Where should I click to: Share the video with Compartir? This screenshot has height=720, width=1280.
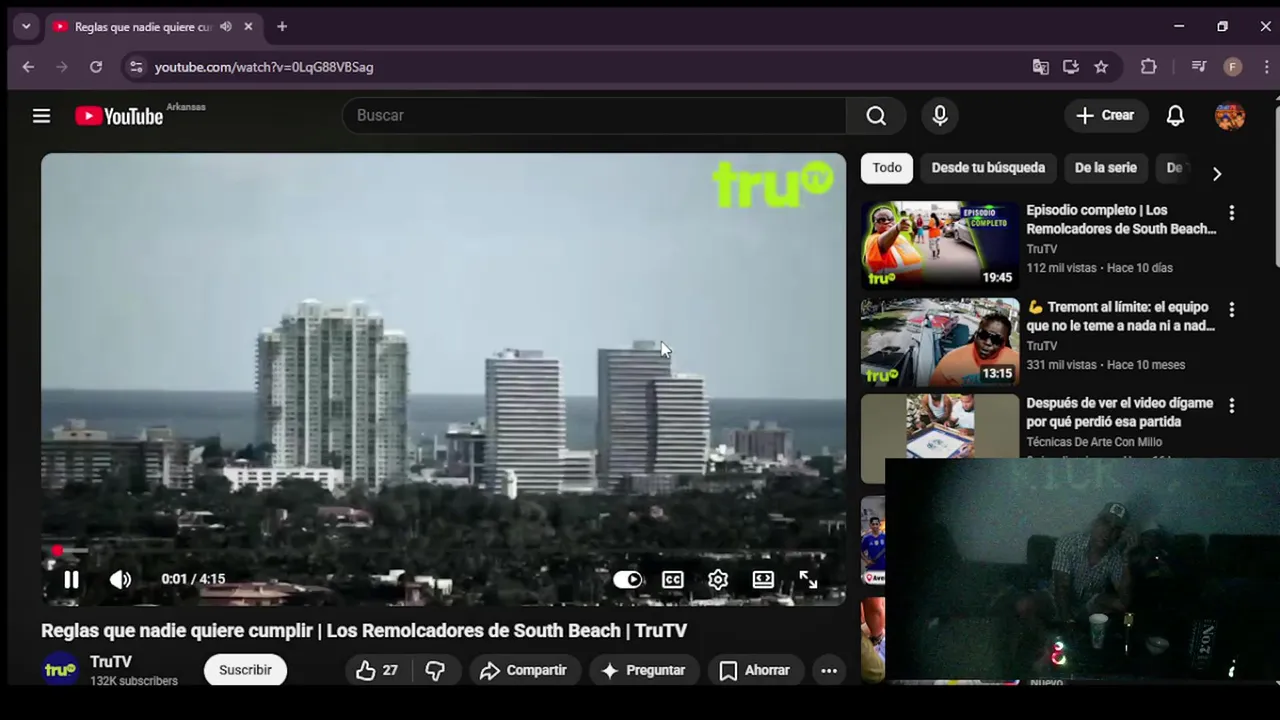pyautogui.click(x=523, y=671)
